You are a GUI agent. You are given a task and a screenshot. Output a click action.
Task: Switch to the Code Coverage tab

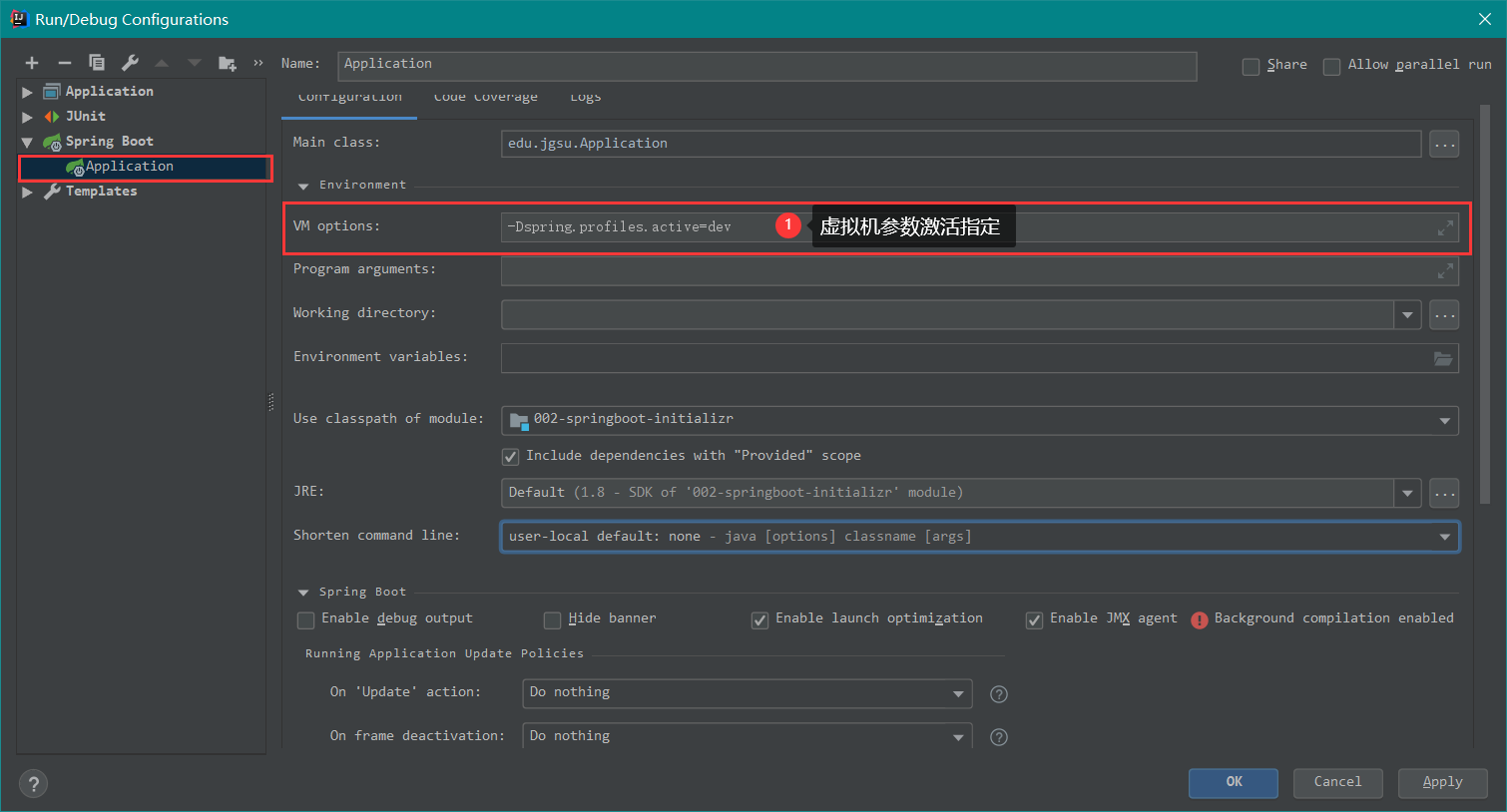(485, 99)
